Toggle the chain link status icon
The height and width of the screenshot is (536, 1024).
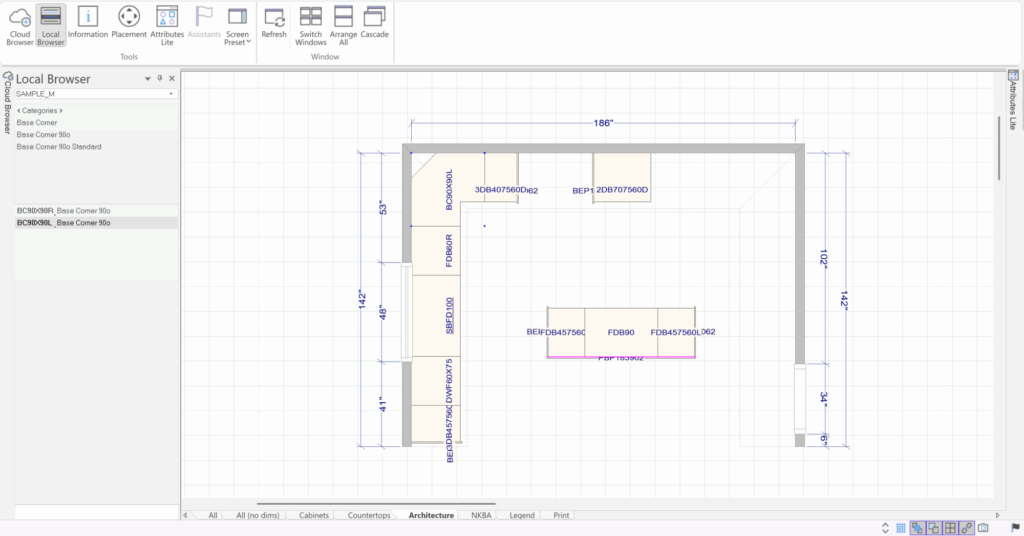967,528
